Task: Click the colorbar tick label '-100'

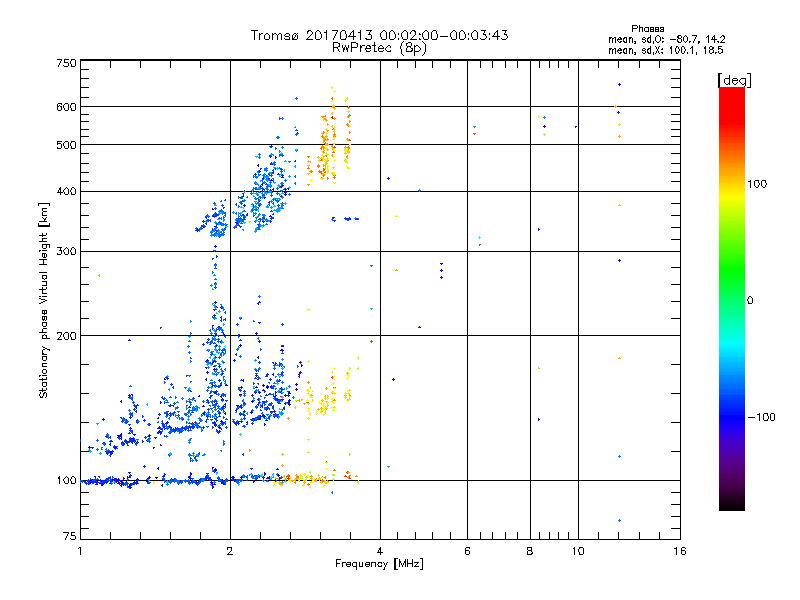Action: [761, 417]
